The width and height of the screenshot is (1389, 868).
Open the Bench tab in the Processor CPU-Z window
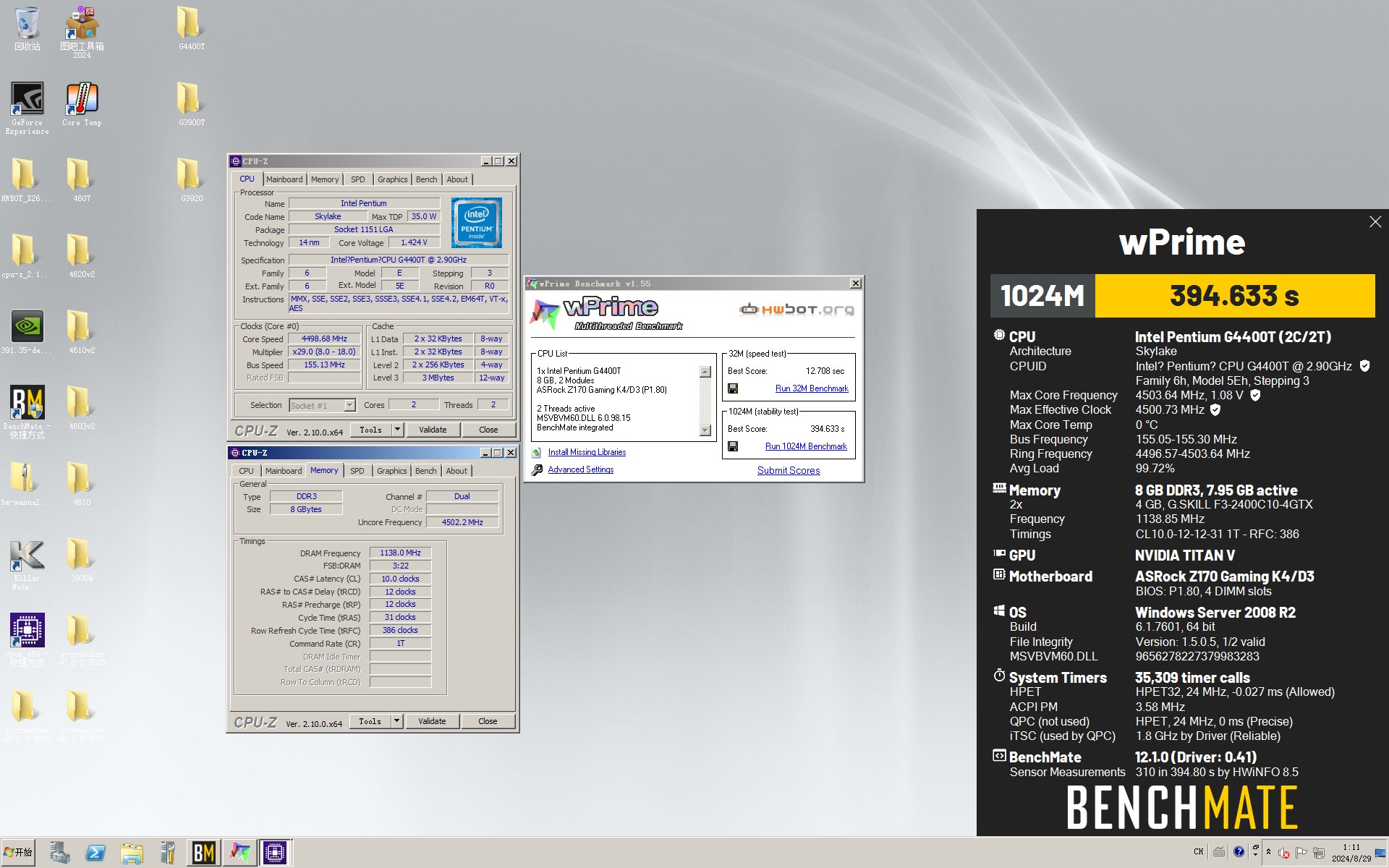[x=426, y=179]
